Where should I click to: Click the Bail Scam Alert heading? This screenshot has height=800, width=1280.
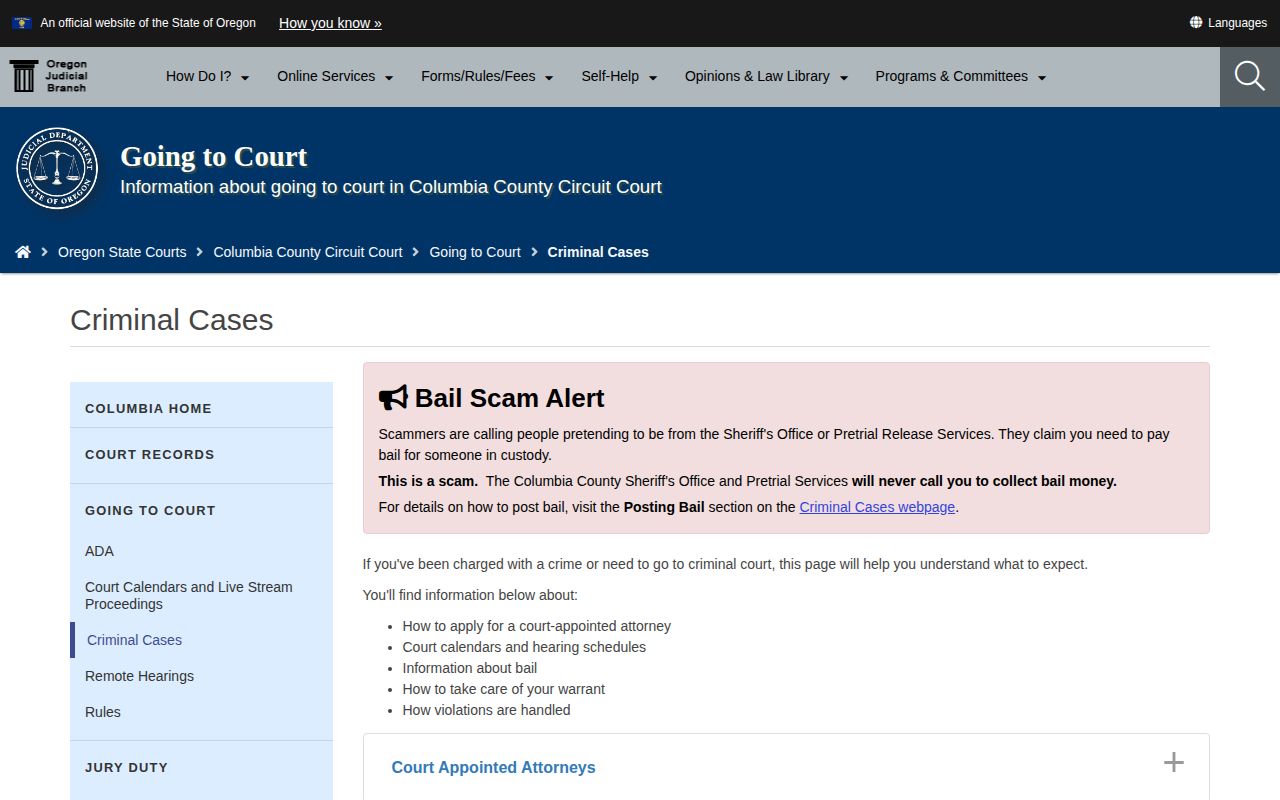point(509,398)
